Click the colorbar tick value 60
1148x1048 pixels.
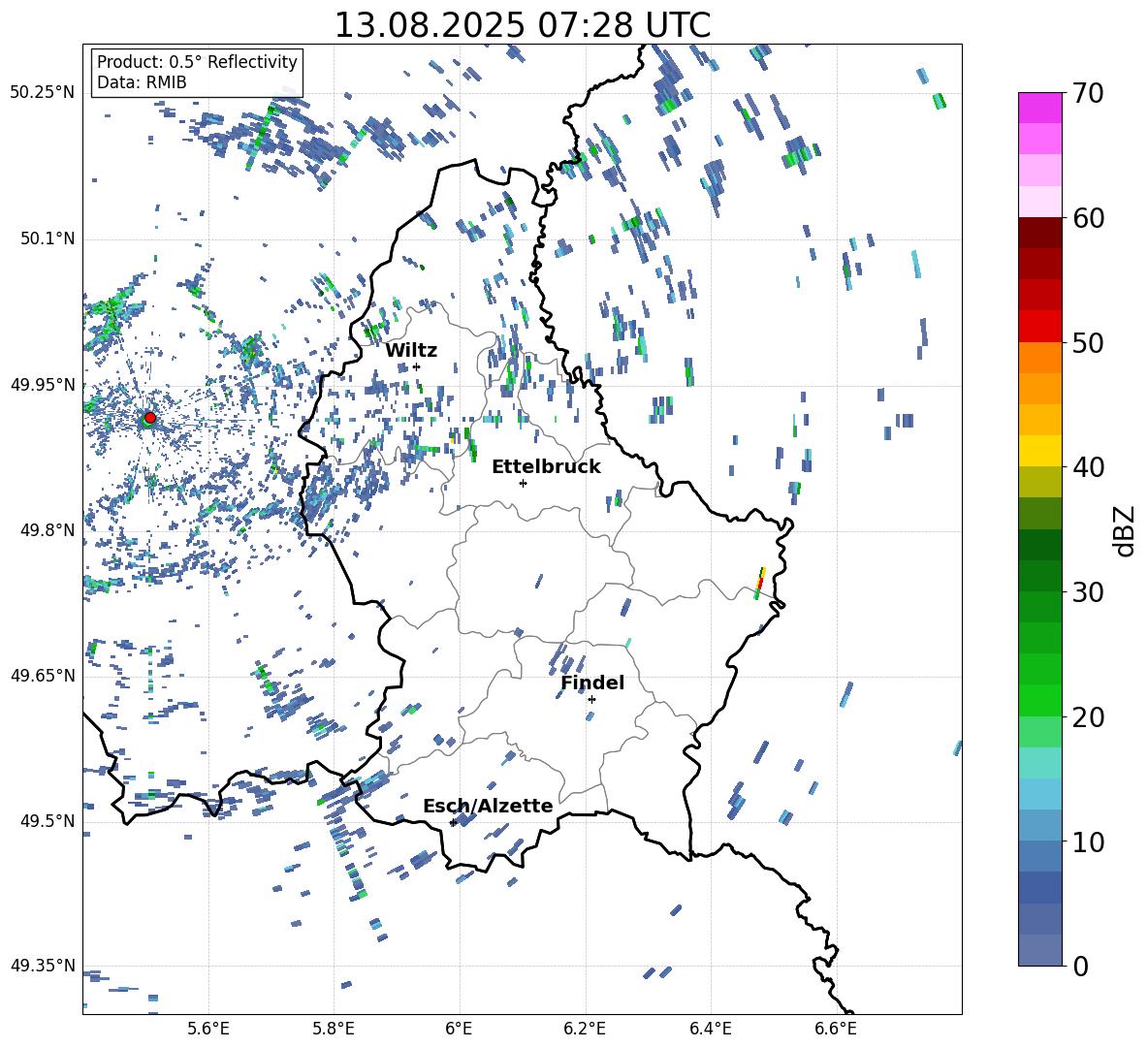pos(1088,218)
